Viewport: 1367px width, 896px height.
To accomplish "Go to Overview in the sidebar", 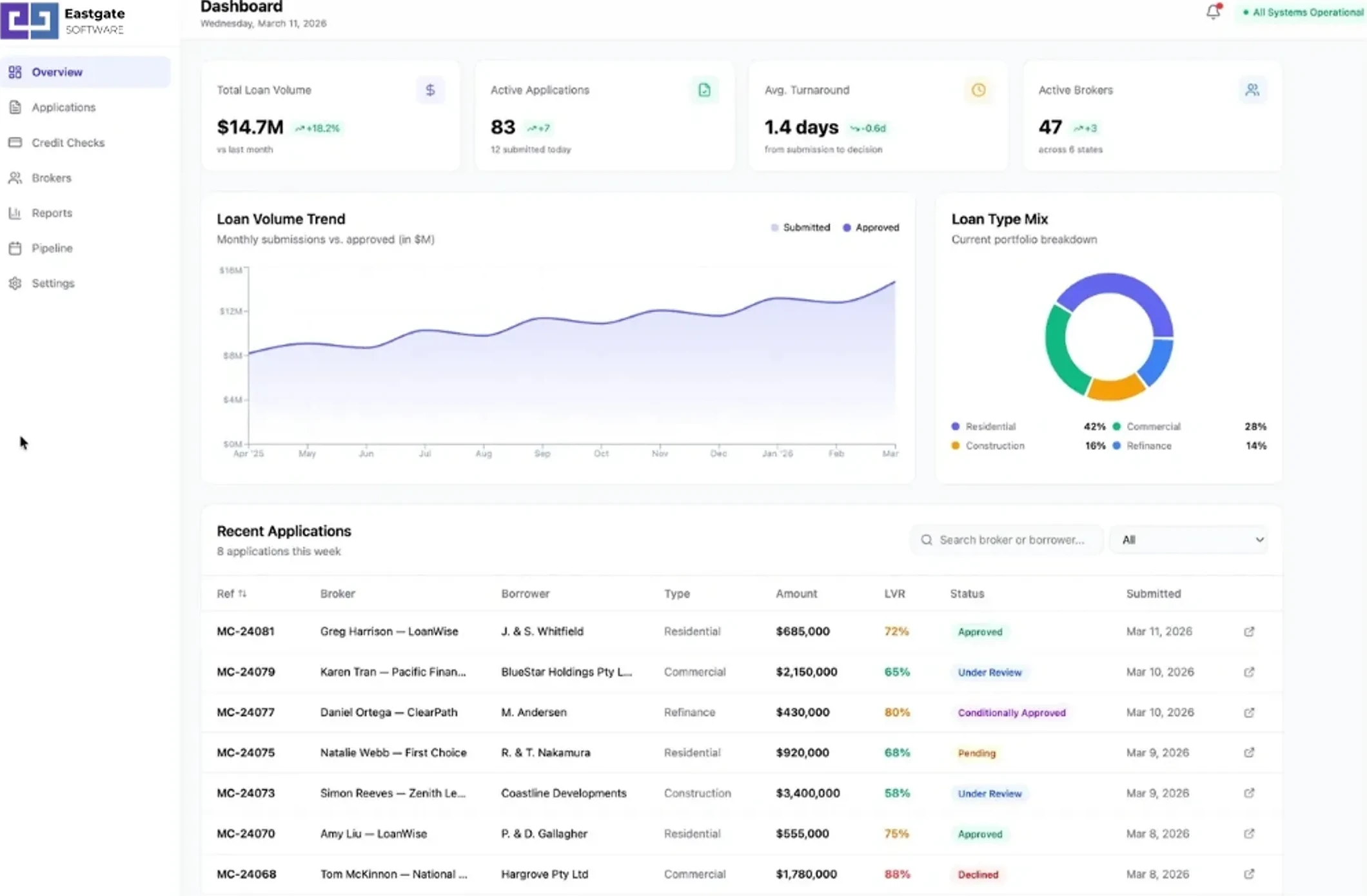I will (x=85, y=72).
